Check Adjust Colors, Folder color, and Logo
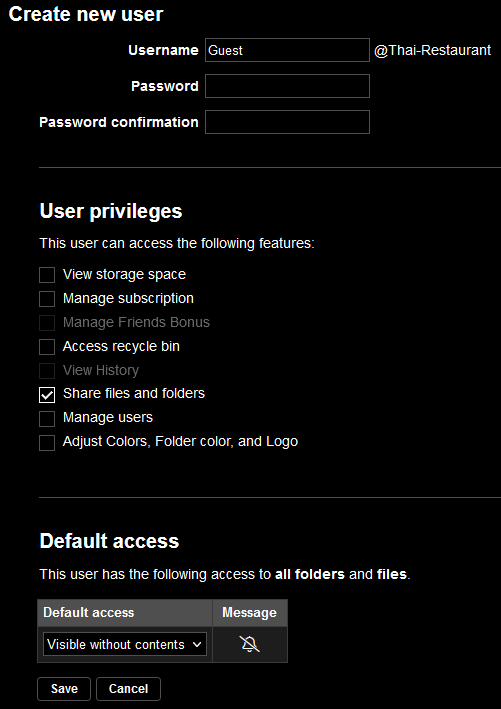 pyautogui.click(x=47, y=442)
